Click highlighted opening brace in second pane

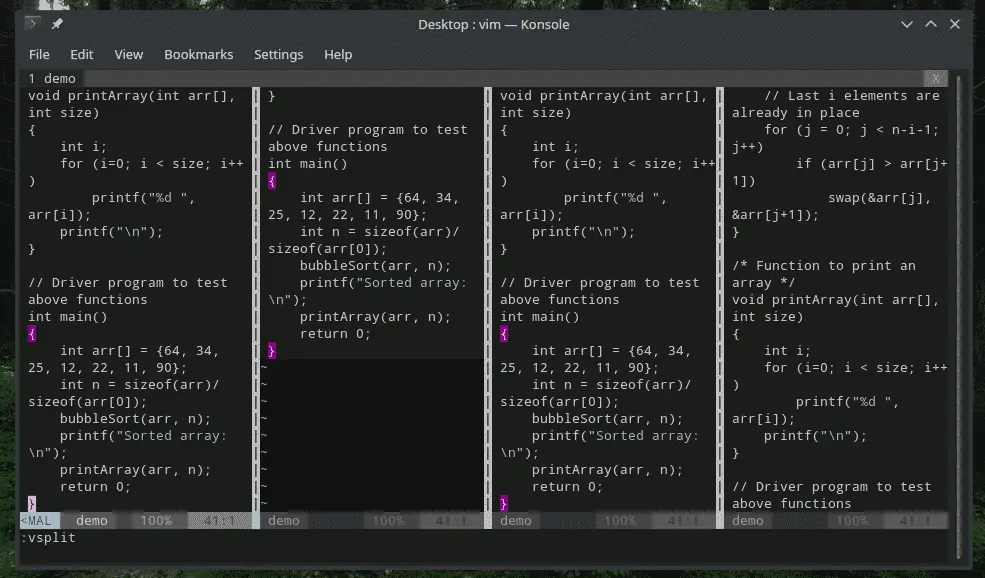pos(272,181)
